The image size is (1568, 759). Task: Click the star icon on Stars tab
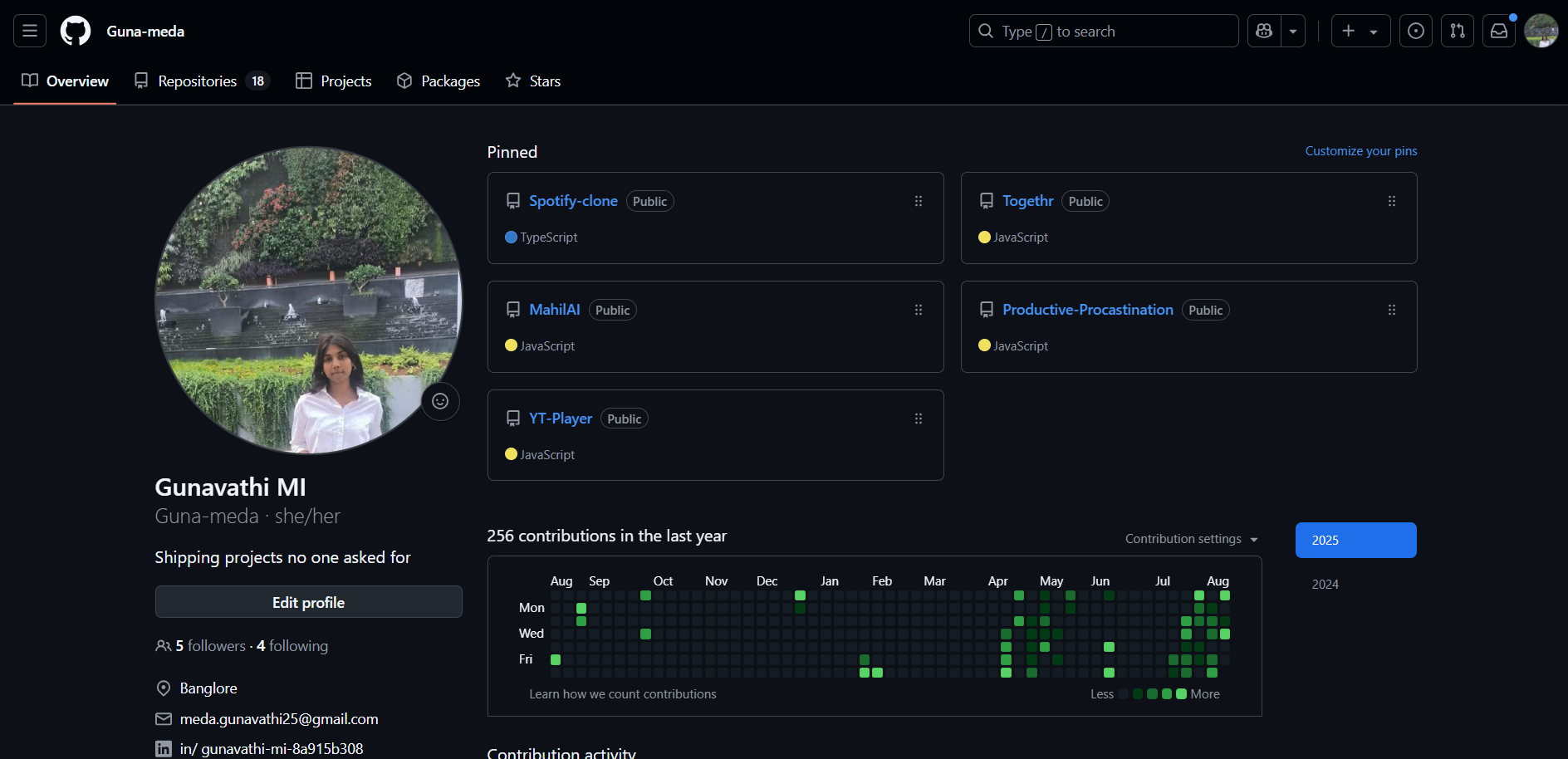pyautogui.click(x=513, y=81)
